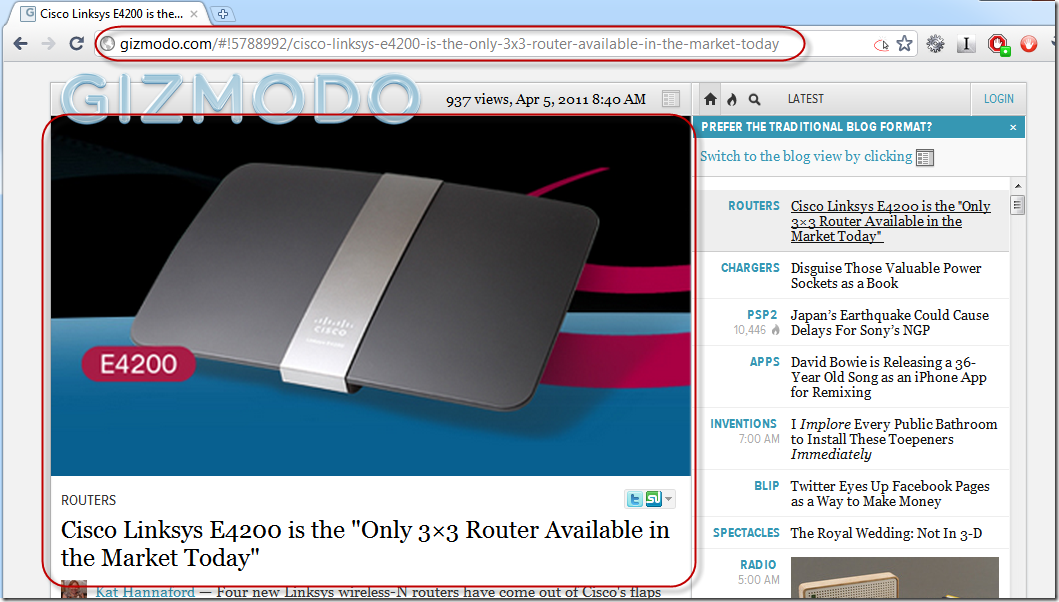Click "Switch to the blog view by clicking"
Image resolution: width=1059 pixels, height=602 pixels.
(806, 156)
